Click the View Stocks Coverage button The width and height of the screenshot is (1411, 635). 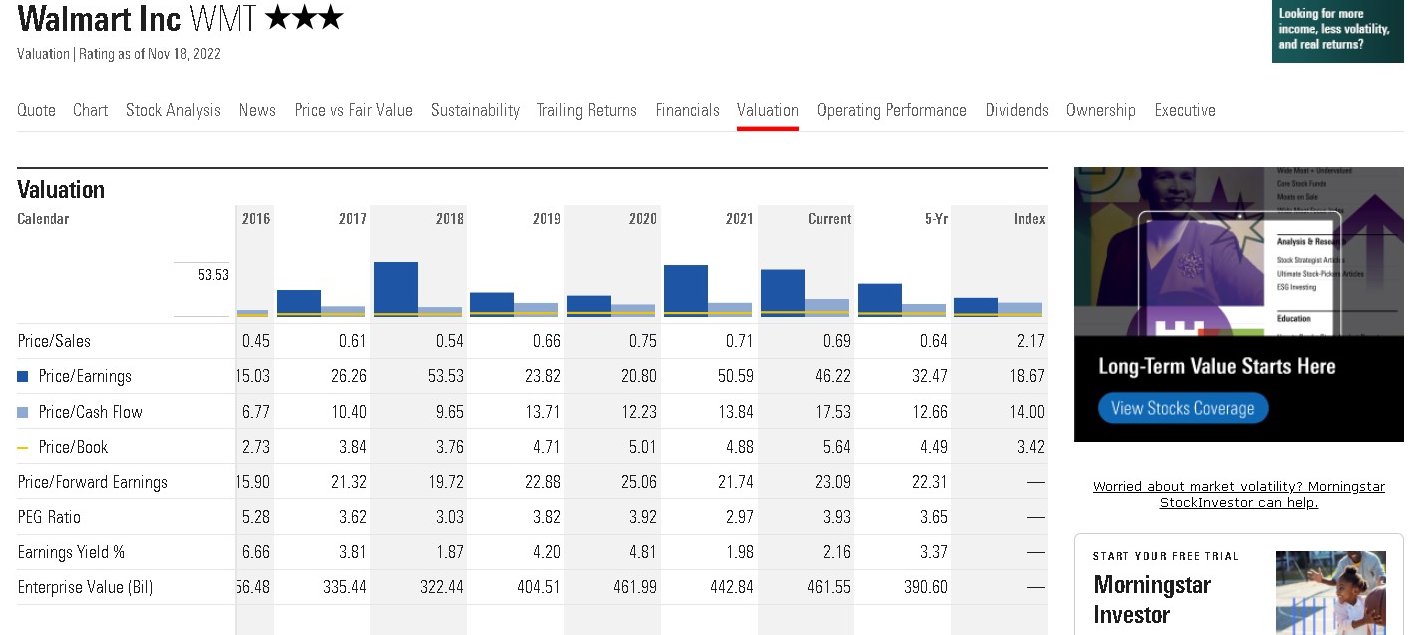[1182, 408]
